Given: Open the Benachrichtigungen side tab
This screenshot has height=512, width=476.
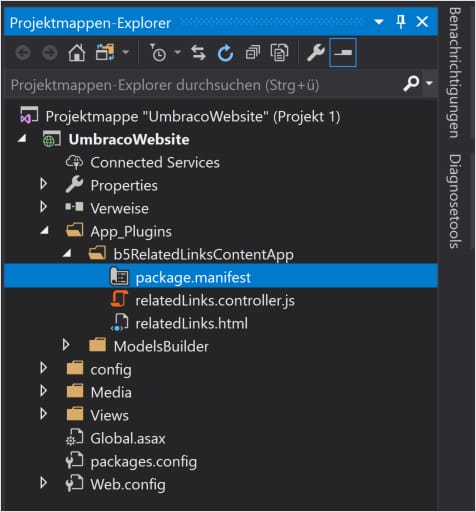Looking at the screenshot, I should tap(455, 73).
